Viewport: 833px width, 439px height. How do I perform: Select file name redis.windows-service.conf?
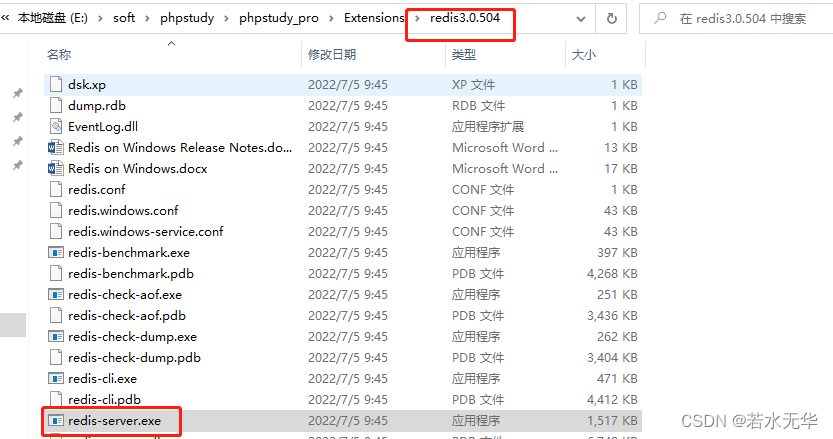(146, 231)
